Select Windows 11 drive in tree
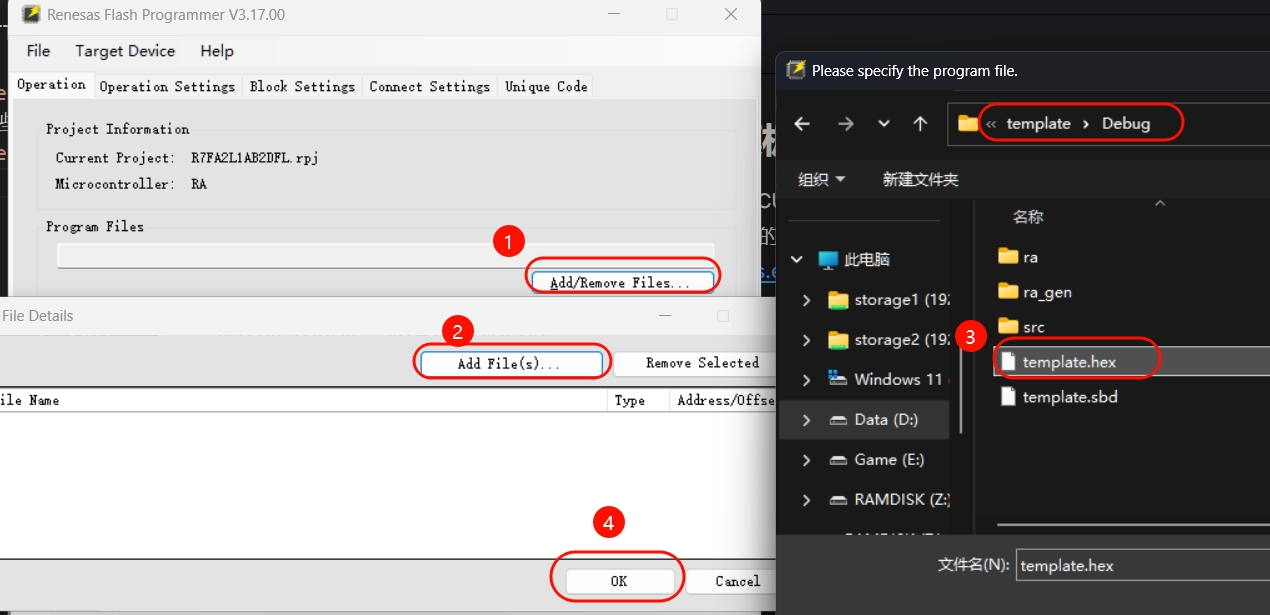This screenshot has width=1270, height=615. click(888, 380)
